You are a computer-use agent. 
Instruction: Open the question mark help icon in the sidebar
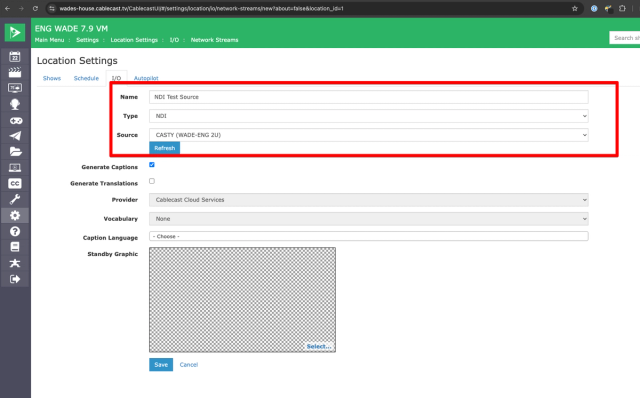click(15, 231)
